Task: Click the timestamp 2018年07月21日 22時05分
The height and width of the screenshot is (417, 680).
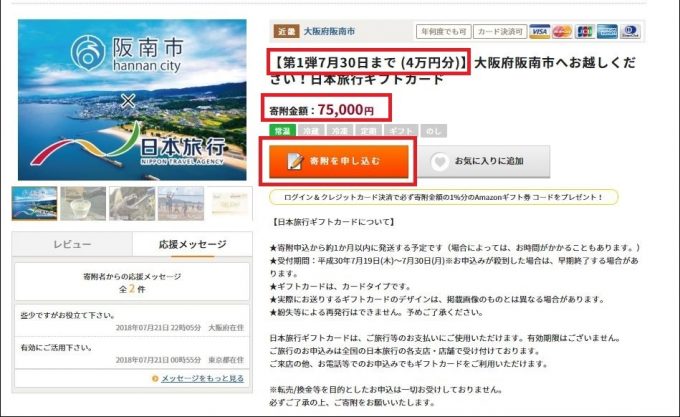Action: tap(159, 328)
